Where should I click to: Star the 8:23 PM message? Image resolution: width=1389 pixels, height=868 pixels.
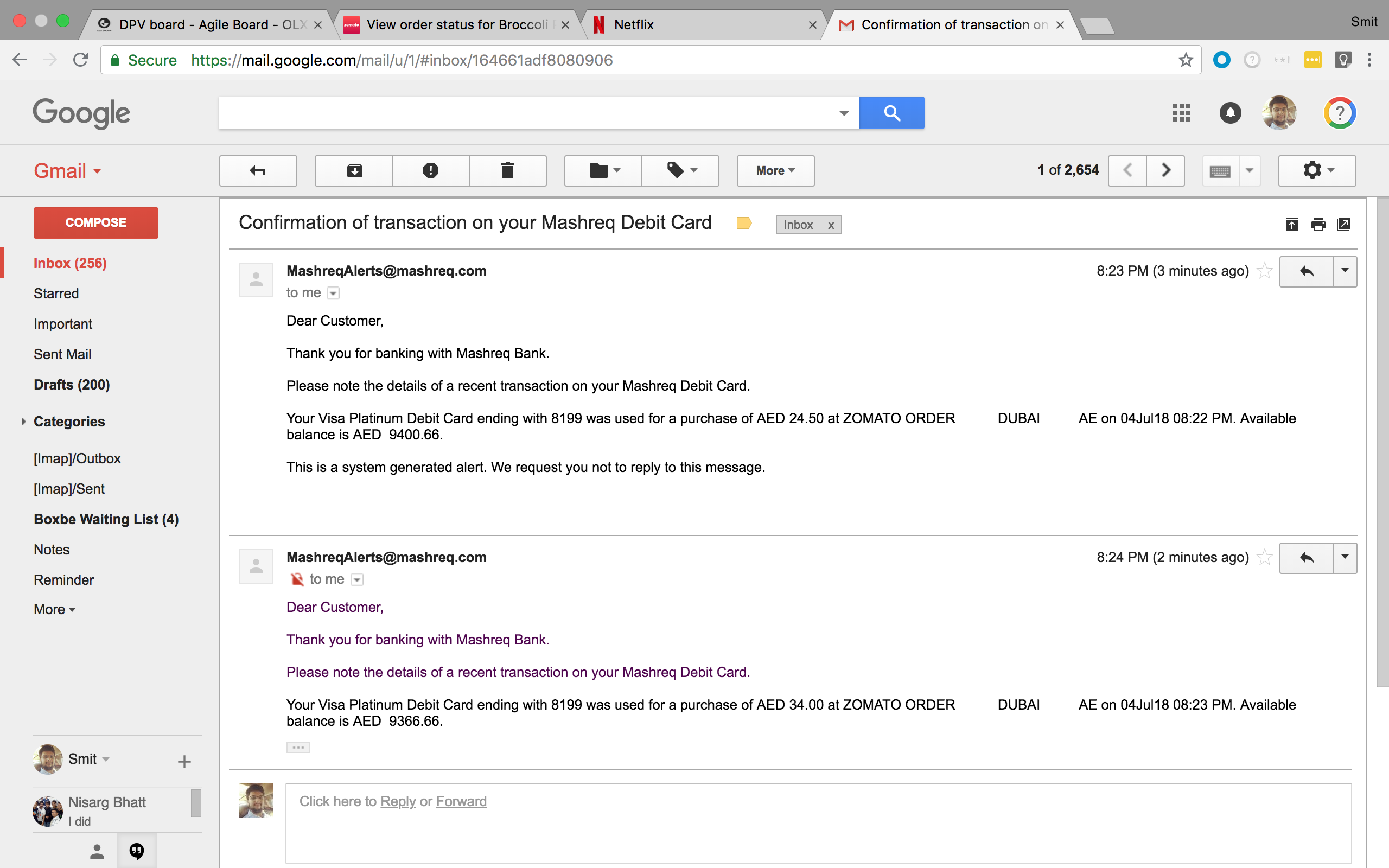point(1264,270)
